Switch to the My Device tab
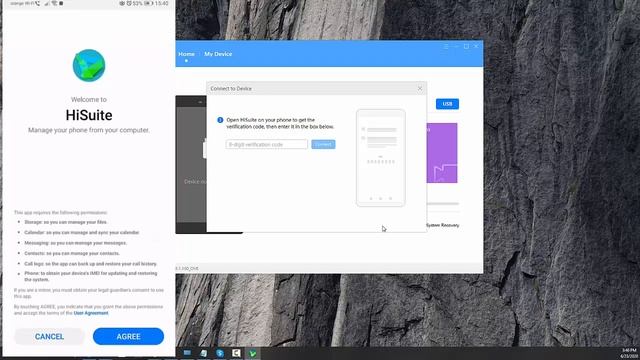This screenshot has height=360, width=640. (218, 54)
